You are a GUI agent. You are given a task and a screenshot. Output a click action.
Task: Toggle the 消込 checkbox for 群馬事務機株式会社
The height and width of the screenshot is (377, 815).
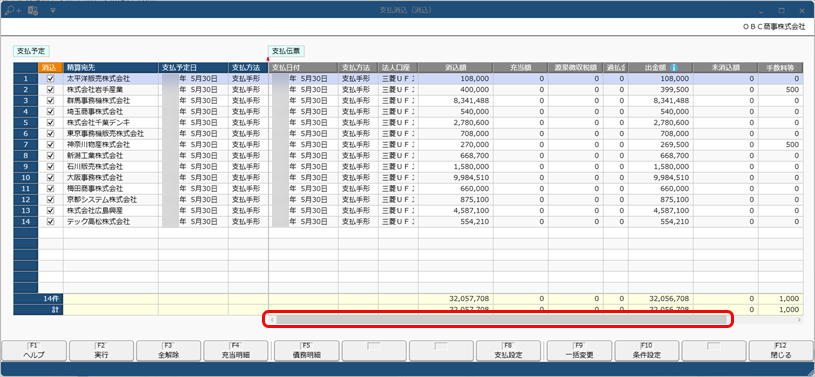[x=50, y=101]
